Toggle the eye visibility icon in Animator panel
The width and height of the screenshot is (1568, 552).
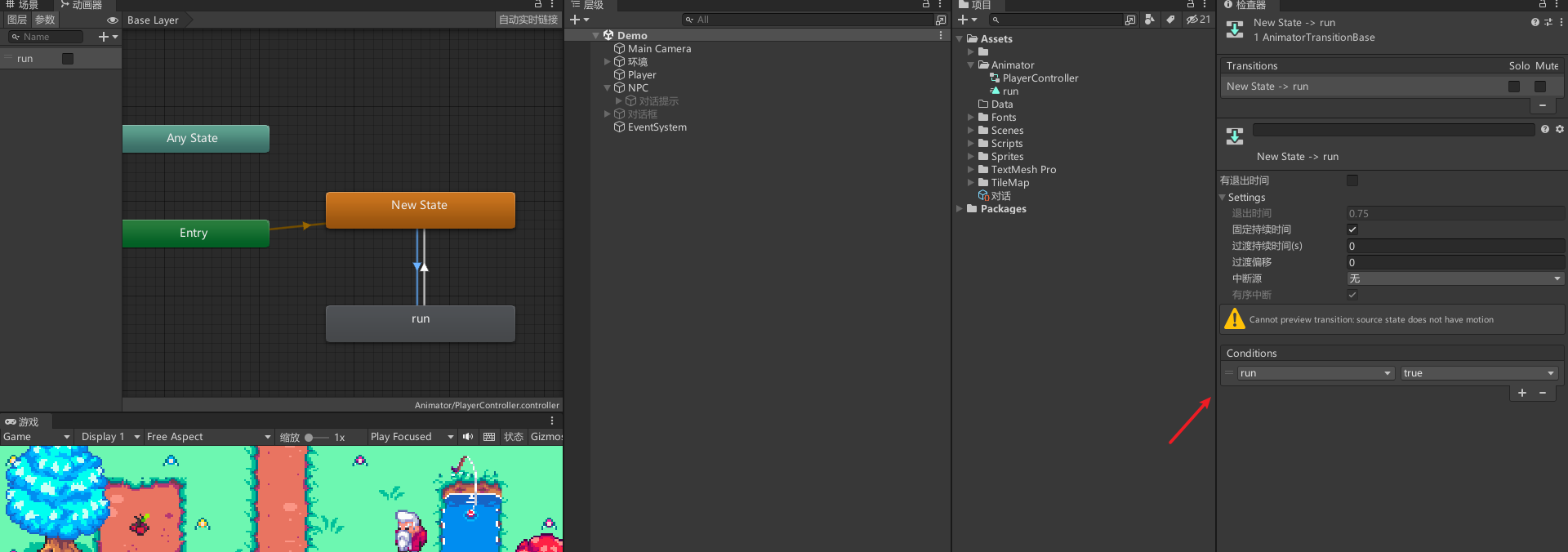pos(113,20)
